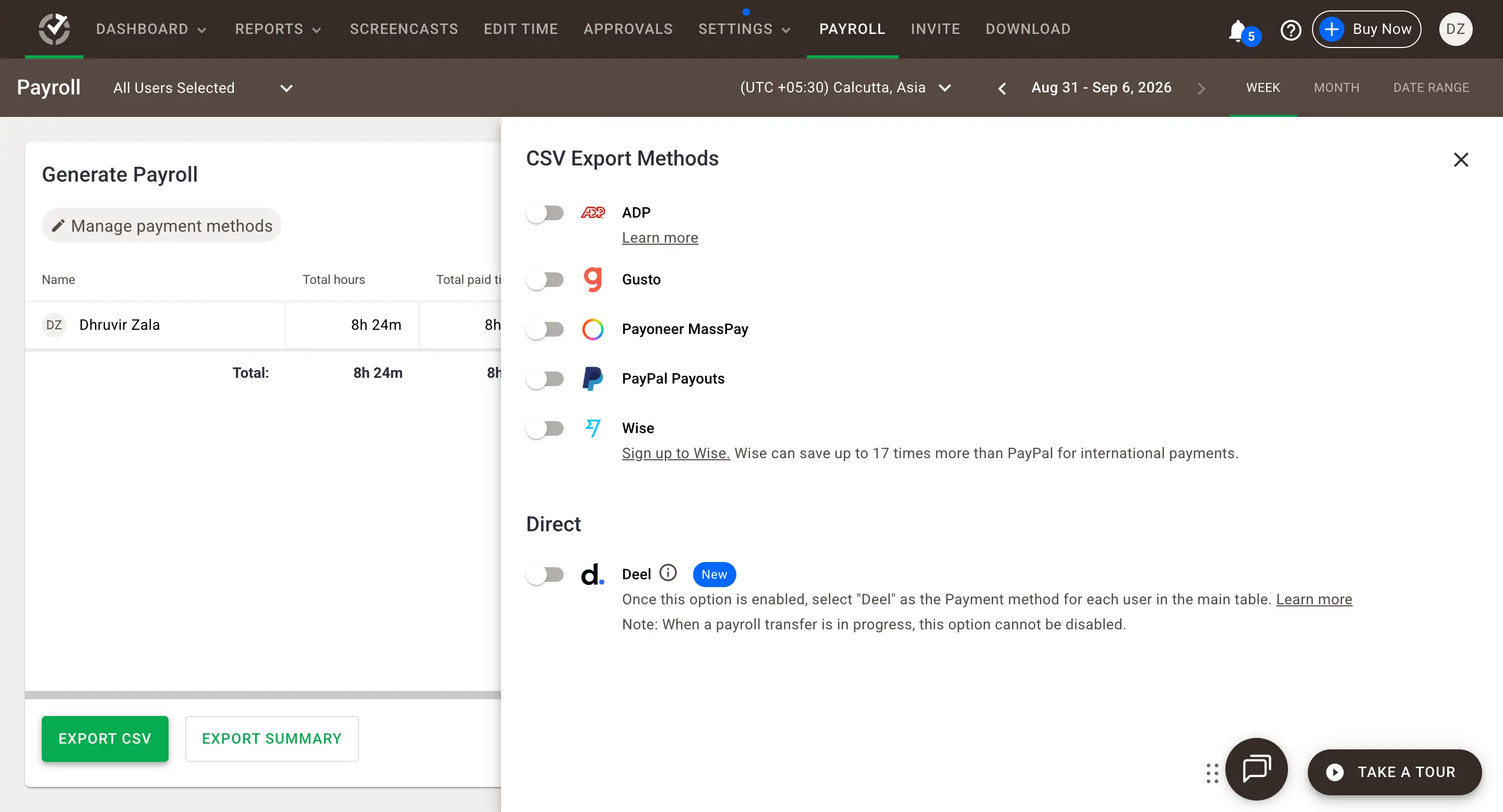Click the Deel logo icon

(x=593, y=574)
